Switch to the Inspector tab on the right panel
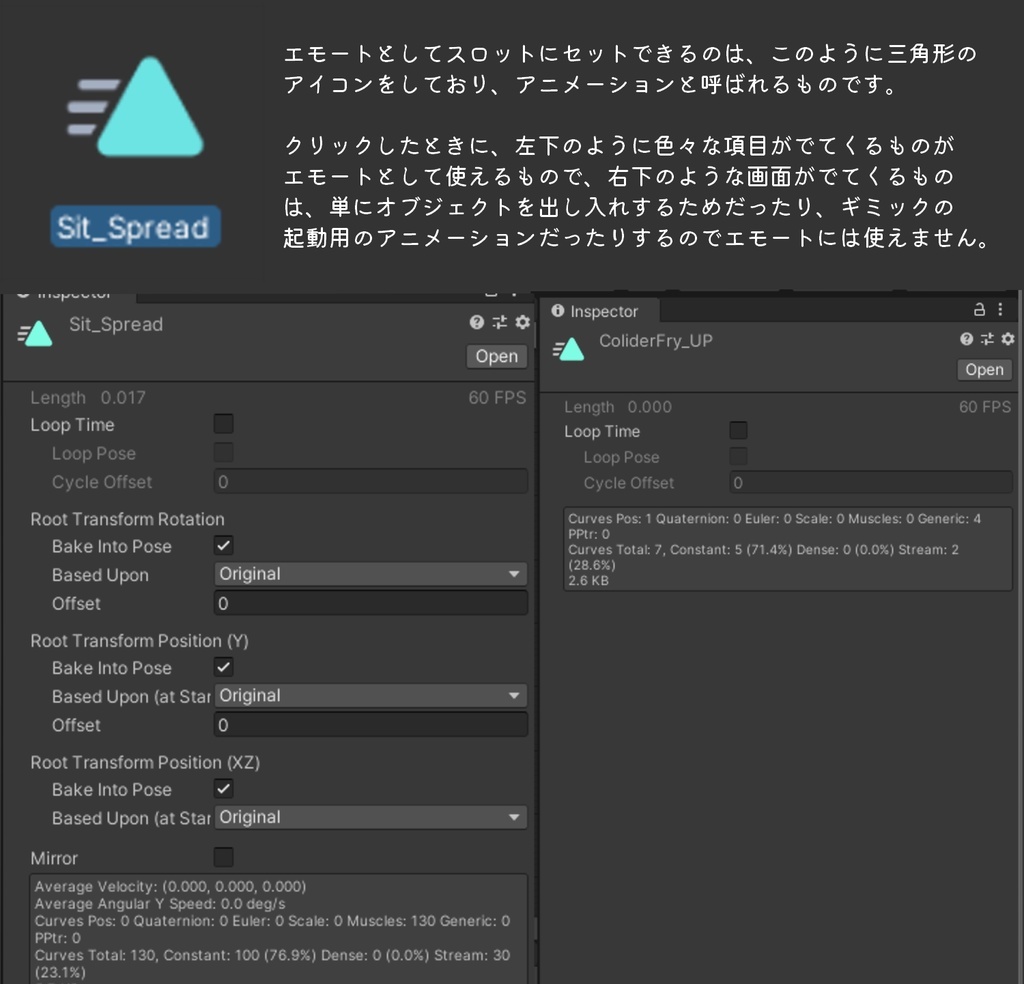Screen dimensions: 1024x984 click(598, 311)
